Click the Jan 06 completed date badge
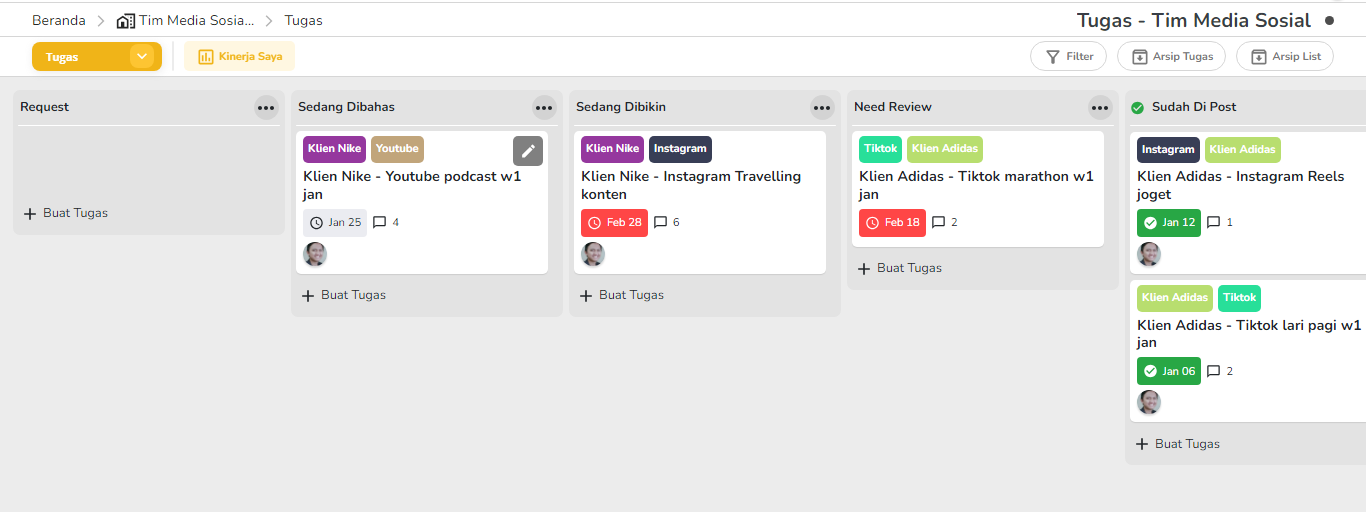This screenshot has height=512, width=1366. 1168,371
